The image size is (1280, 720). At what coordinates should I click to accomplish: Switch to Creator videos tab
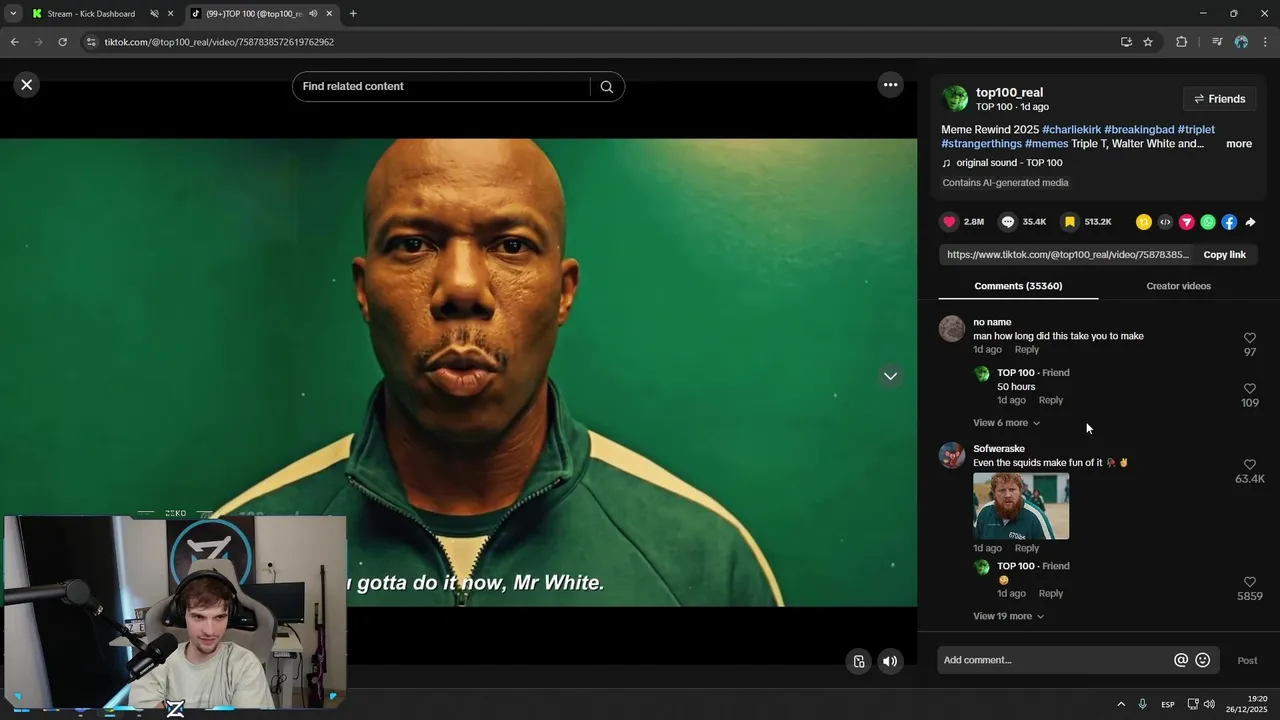point(1178,286)
